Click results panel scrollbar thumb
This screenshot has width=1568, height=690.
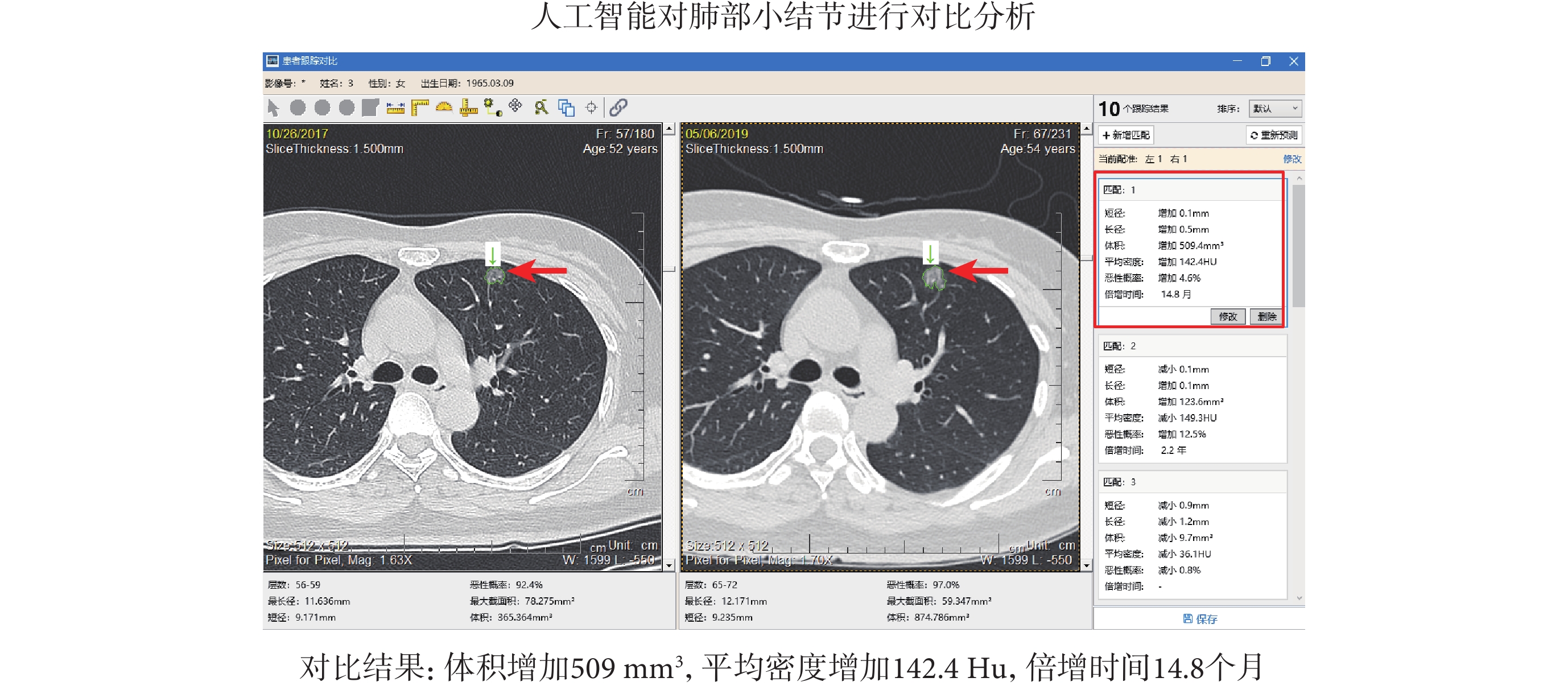click(x=1298, y=246)
